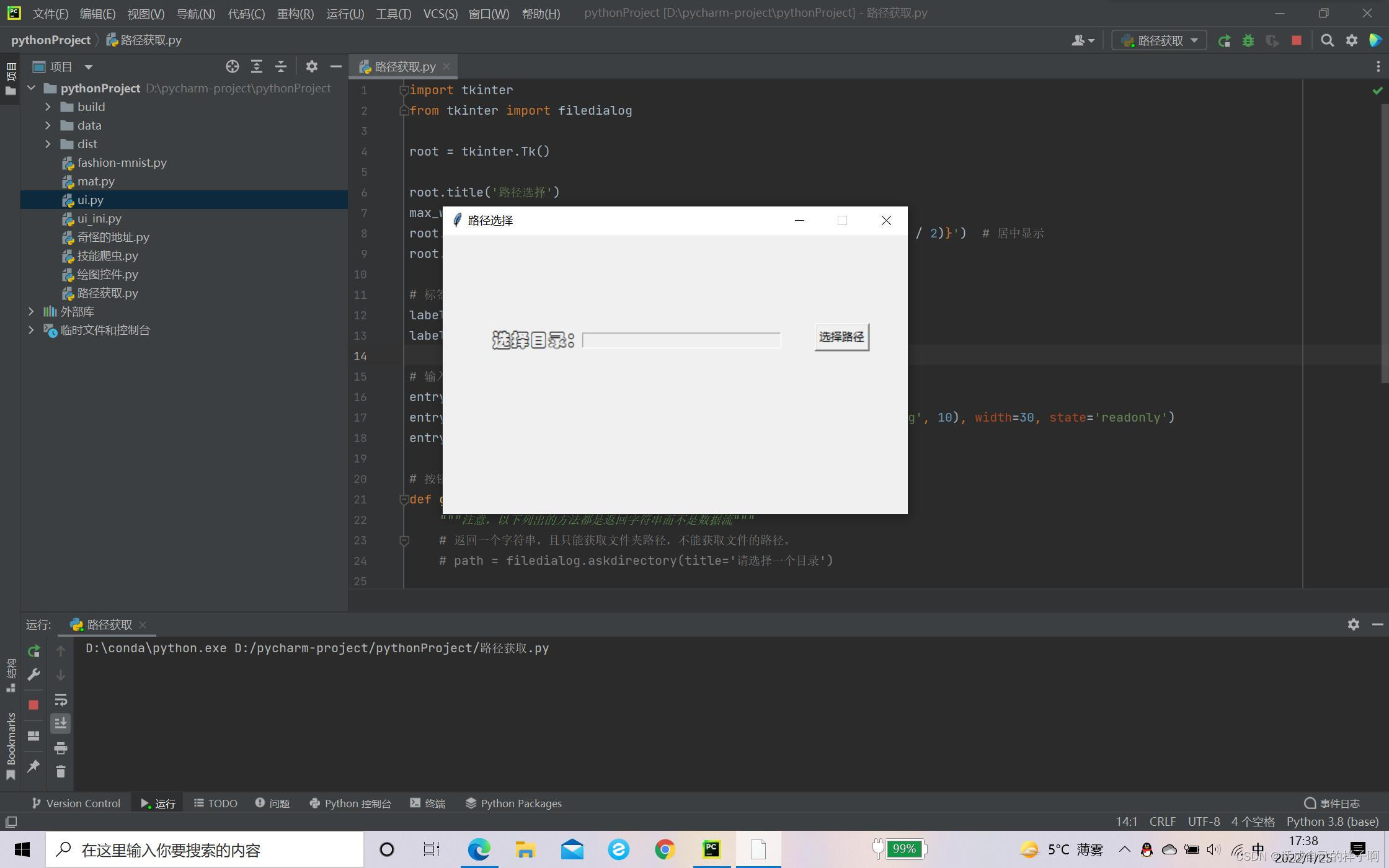The width and height of the screenshot is (1389, 868).
Task: Expand the build folder in project tree
Action: point(48,107)
